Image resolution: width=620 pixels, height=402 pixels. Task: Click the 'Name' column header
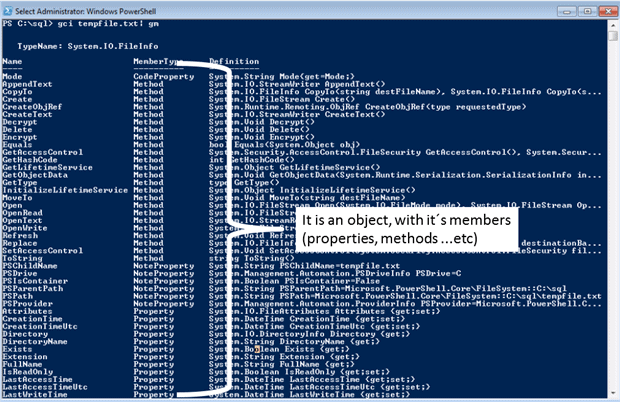[12, 61]
